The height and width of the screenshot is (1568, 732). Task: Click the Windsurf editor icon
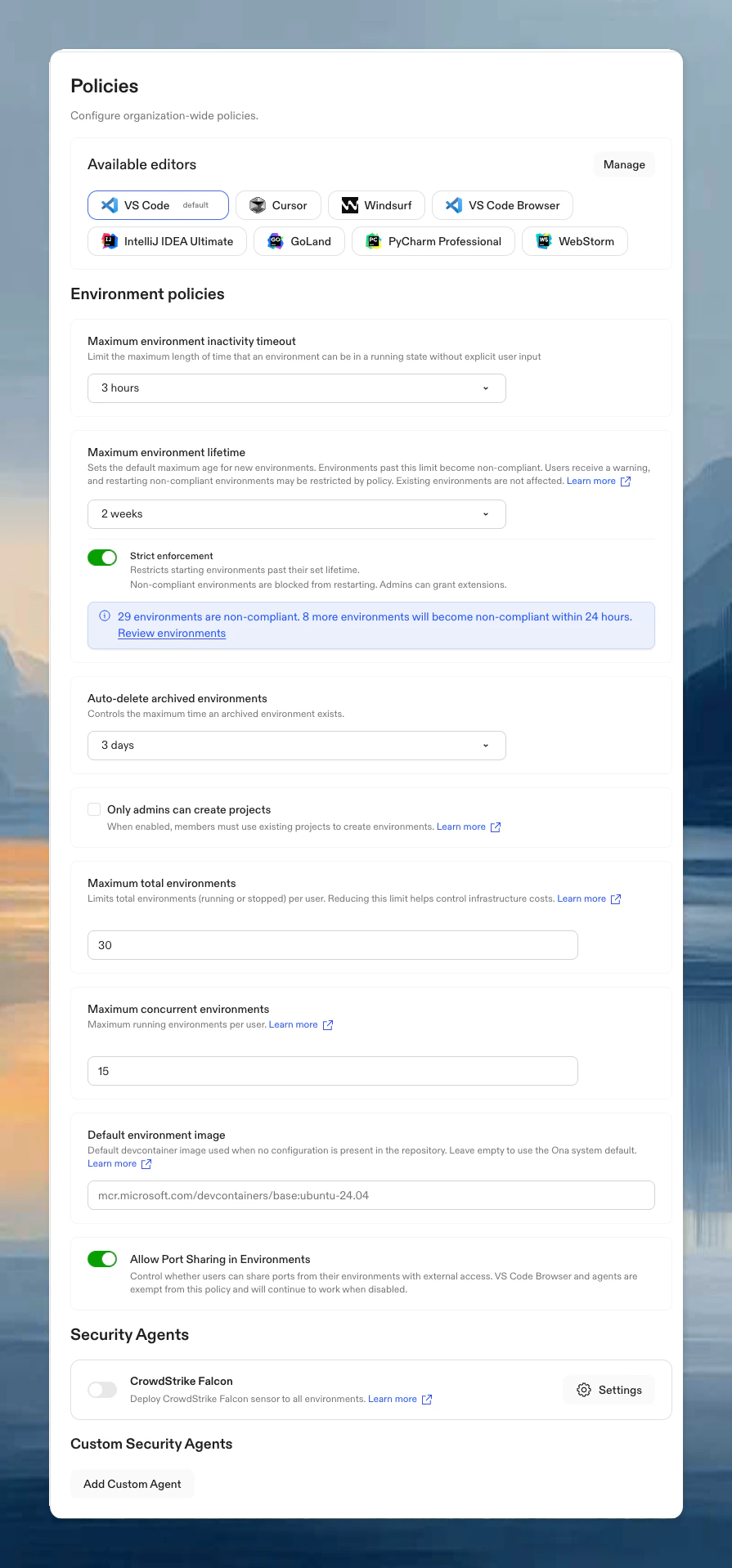tap(350, 205)
